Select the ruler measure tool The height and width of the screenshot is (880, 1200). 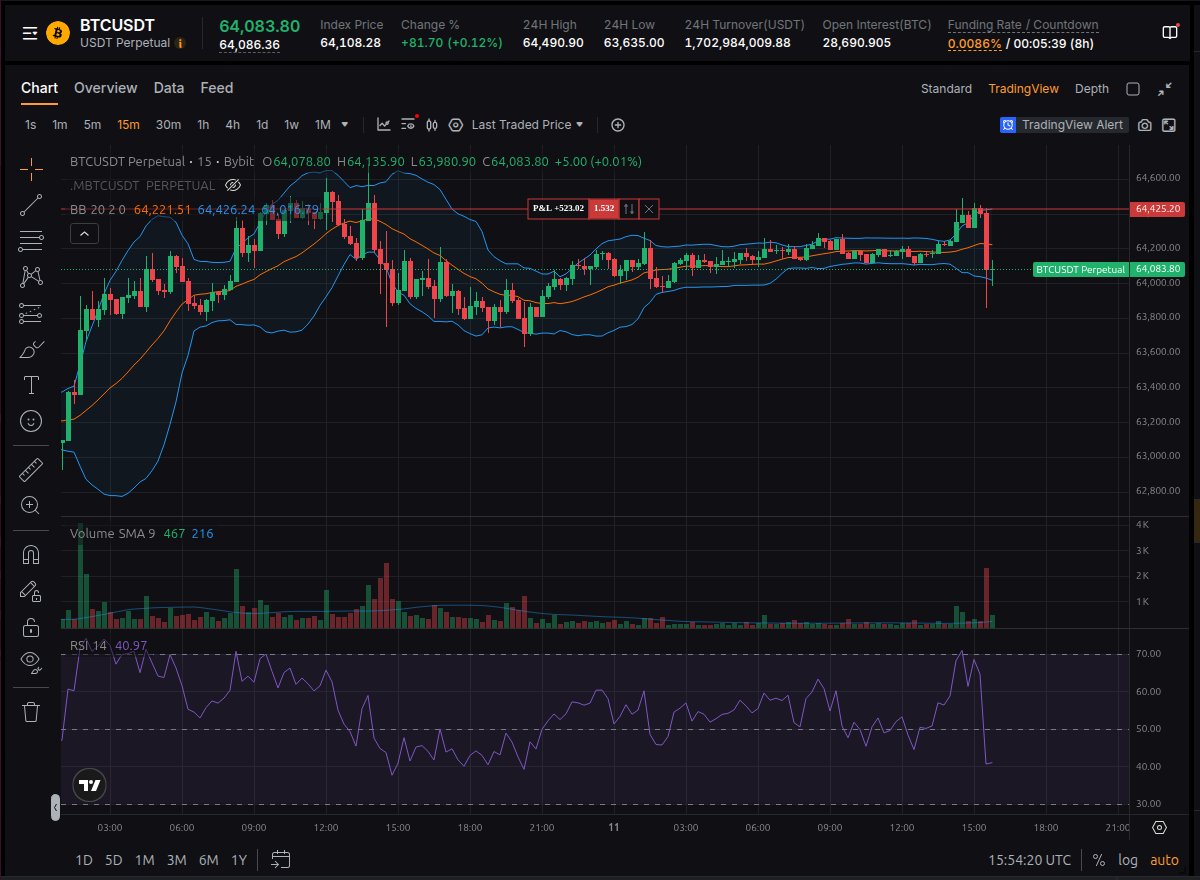31,469
